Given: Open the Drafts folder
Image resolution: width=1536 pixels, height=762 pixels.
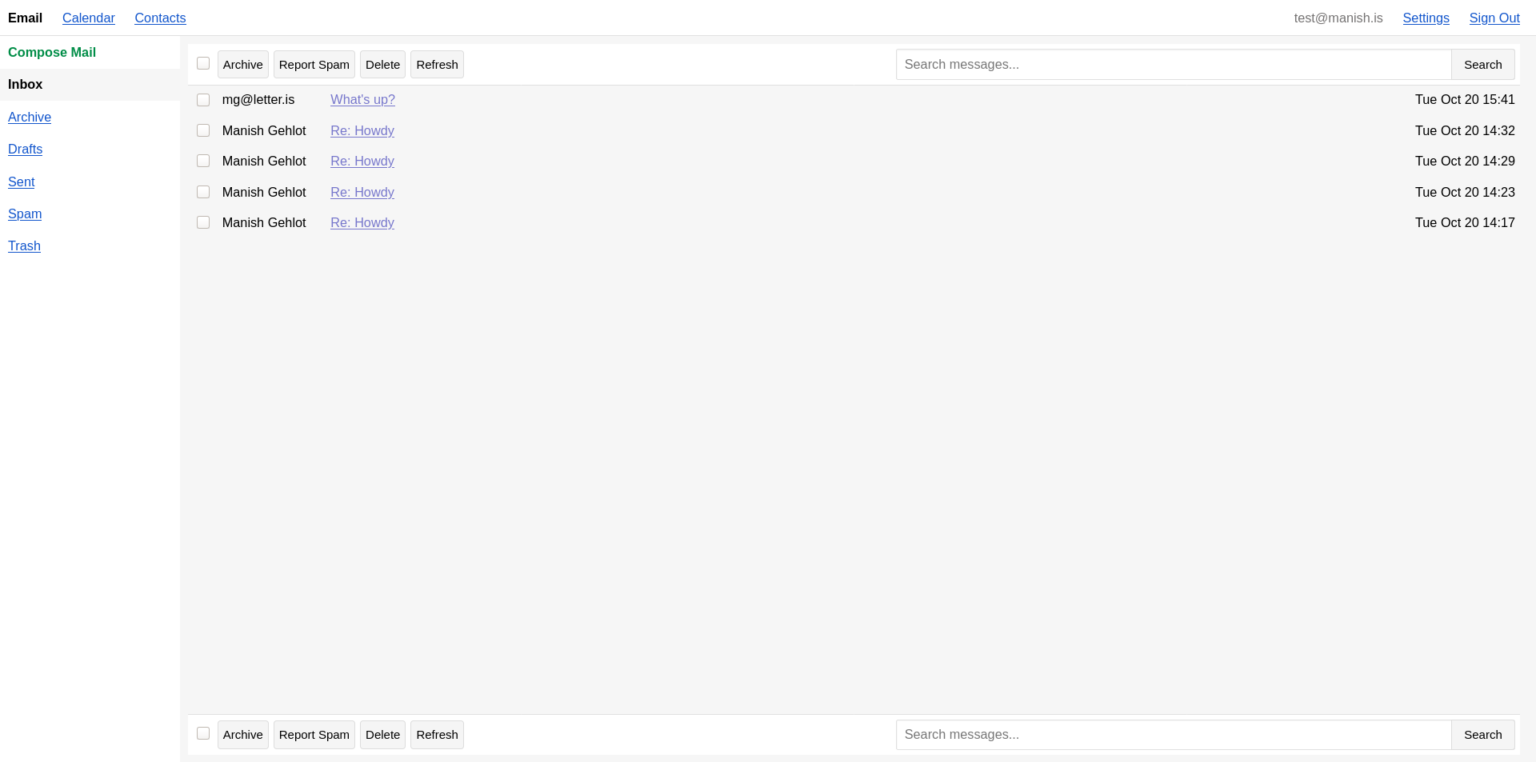Looking at the screenshot, I should click(25, 148).
